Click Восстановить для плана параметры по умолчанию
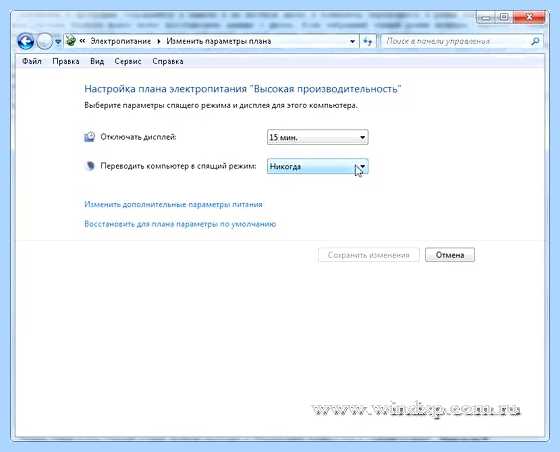Image resolution: width=560 pixels, height=452 pixels. click(x=180, y=224)
